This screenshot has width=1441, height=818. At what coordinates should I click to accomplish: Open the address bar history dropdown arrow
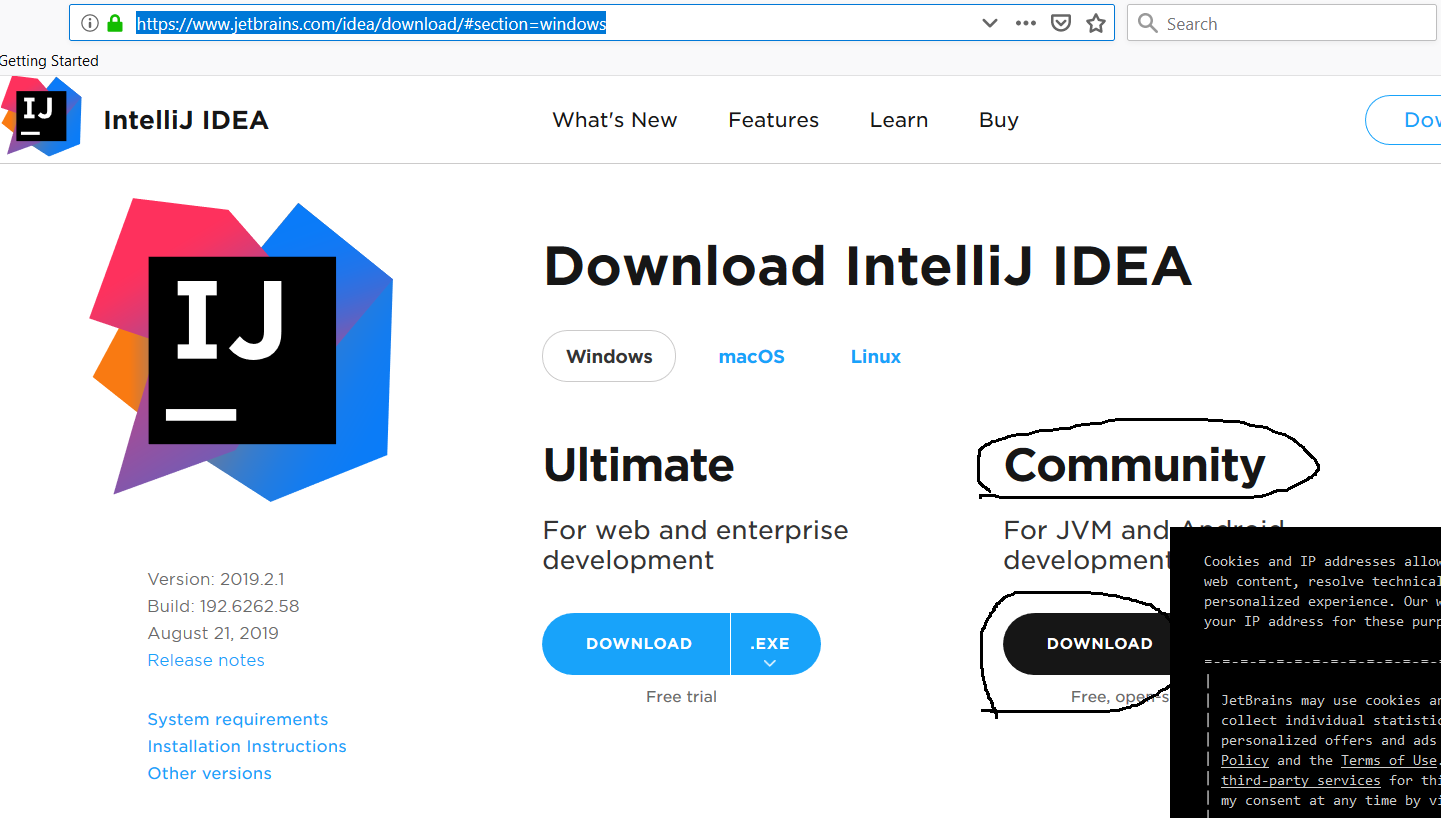click(x=990, y=23)
